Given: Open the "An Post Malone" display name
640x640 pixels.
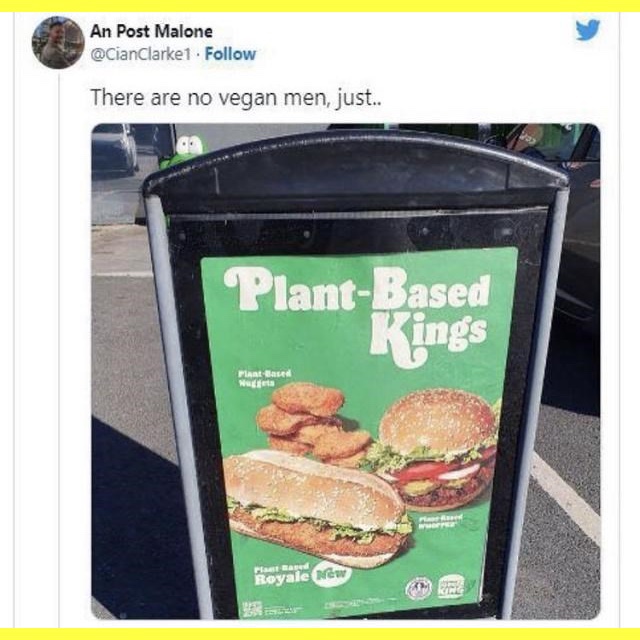Looking at the screenshot, I should [x=151, y=32].
